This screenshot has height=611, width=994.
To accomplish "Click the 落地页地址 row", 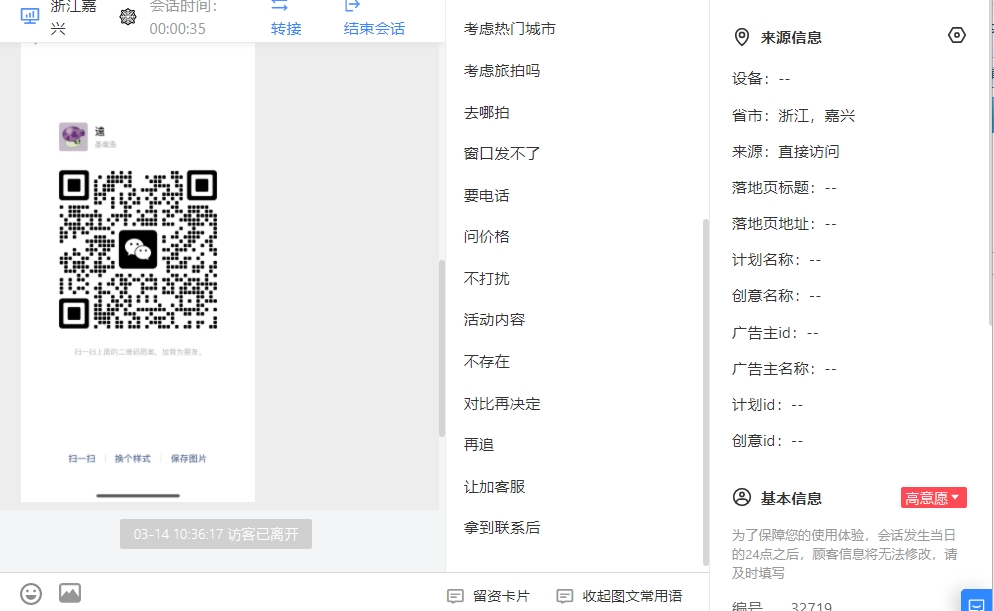I will (784, 224).
